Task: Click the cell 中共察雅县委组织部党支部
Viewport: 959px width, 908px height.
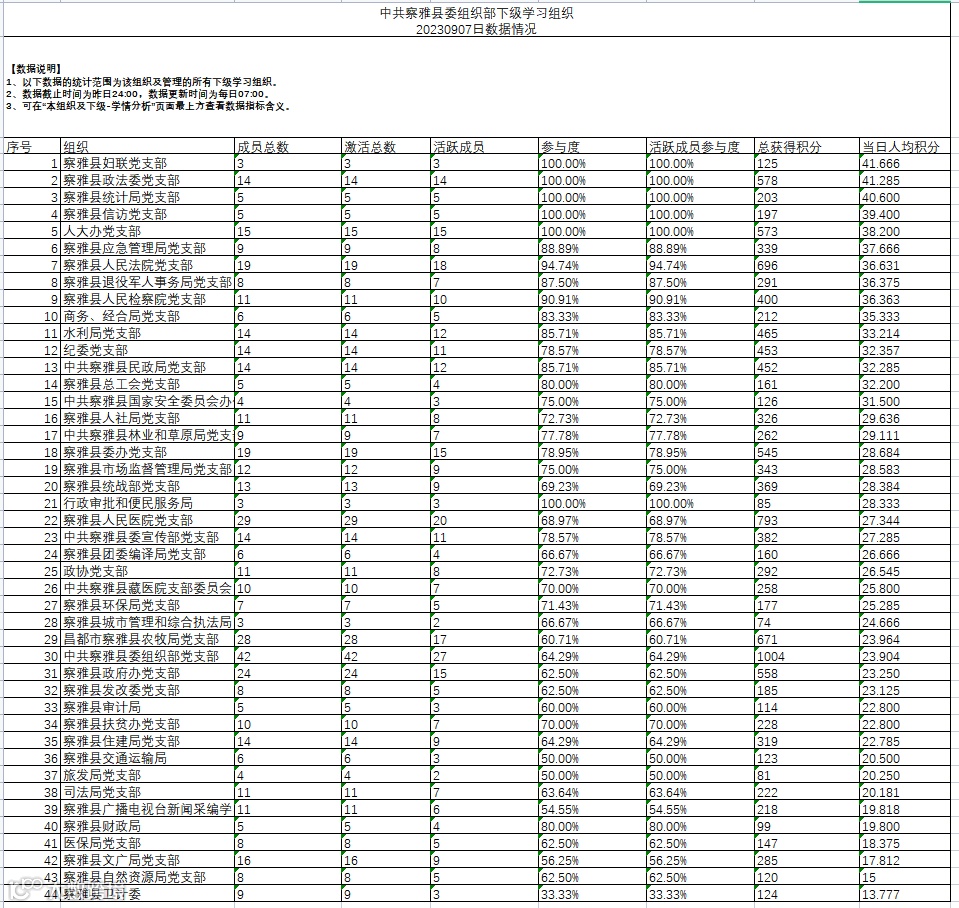Action: [x=147, y=657]
